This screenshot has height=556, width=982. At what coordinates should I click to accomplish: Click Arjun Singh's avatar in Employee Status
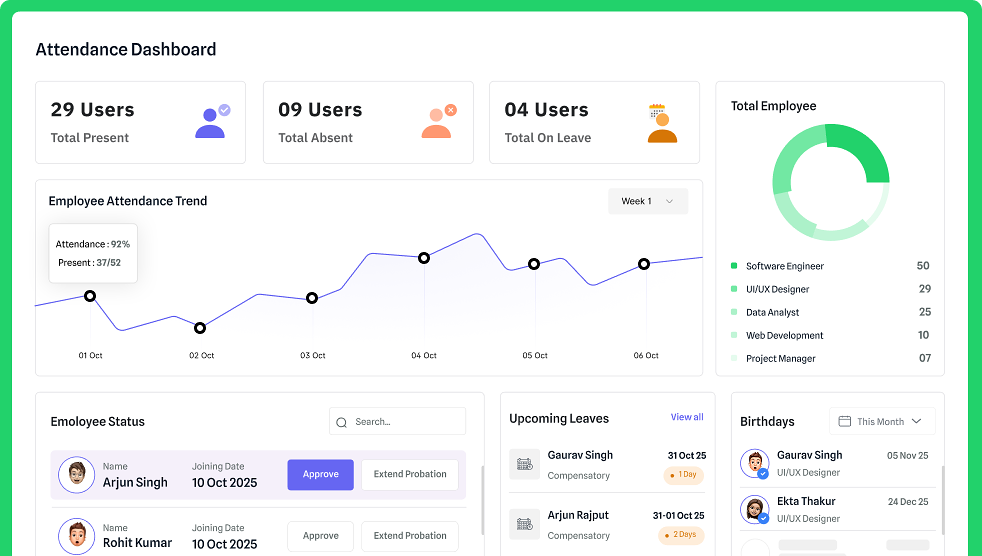(x=76, y=475)
